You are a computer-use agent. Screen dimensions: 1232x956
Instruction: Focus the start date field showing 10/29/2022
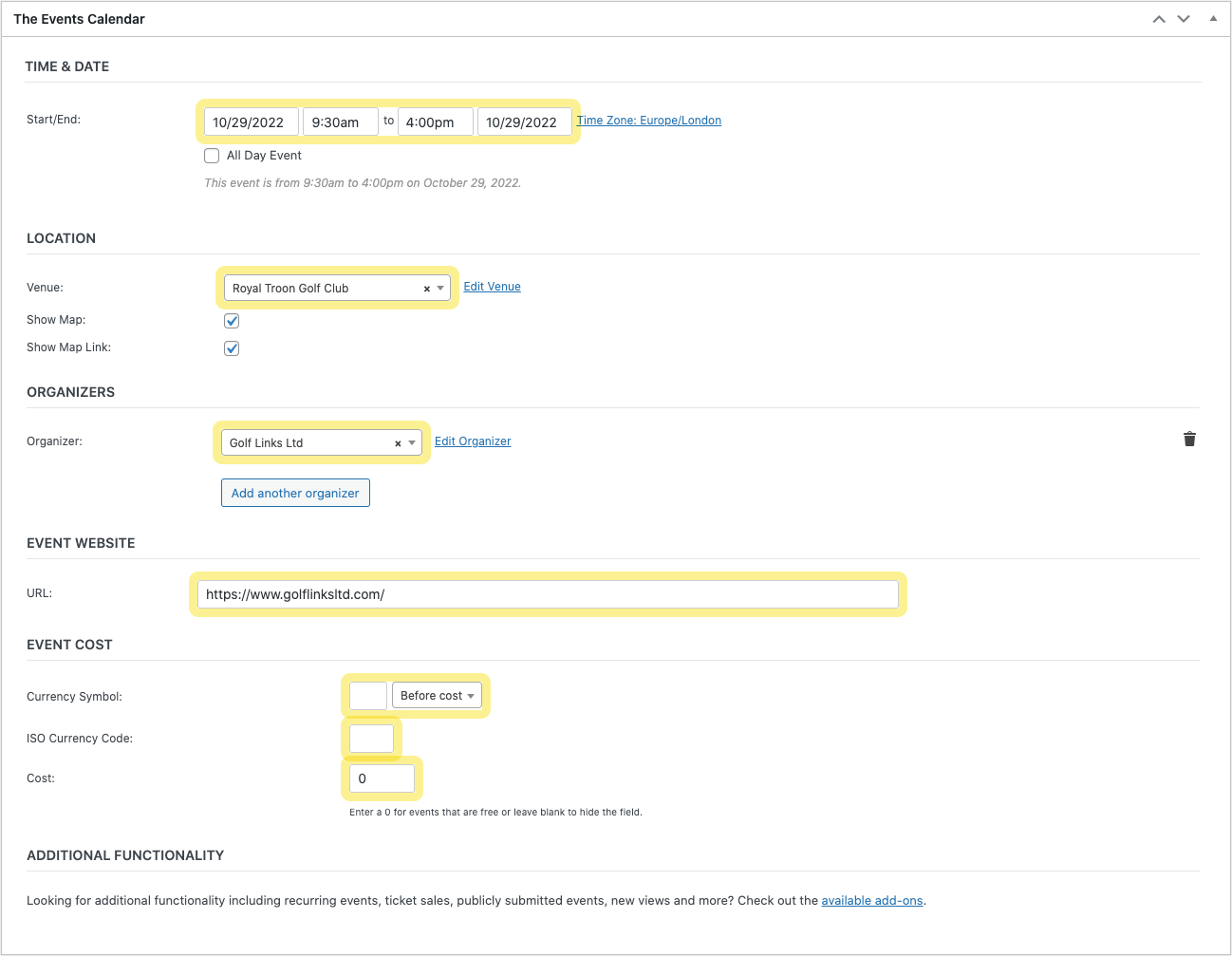pos(251,122)
